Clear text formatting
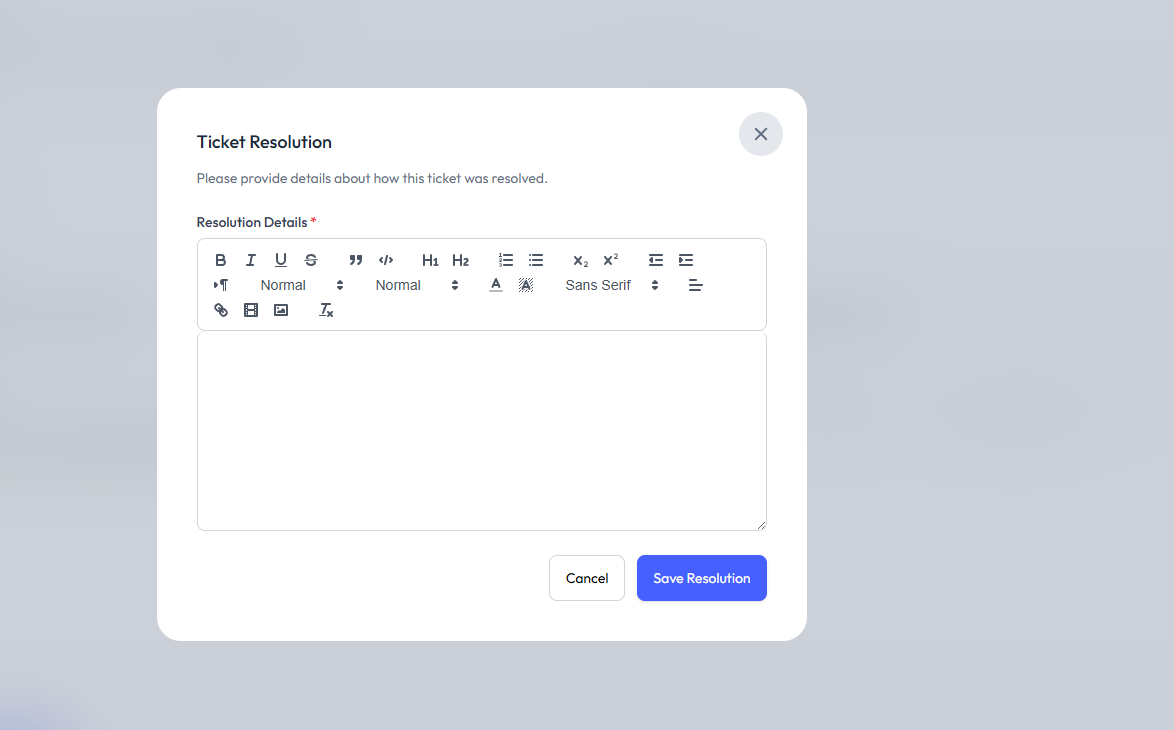This screenshot has width=1174, height=730. pyautogui.click(x=326, y=310)
